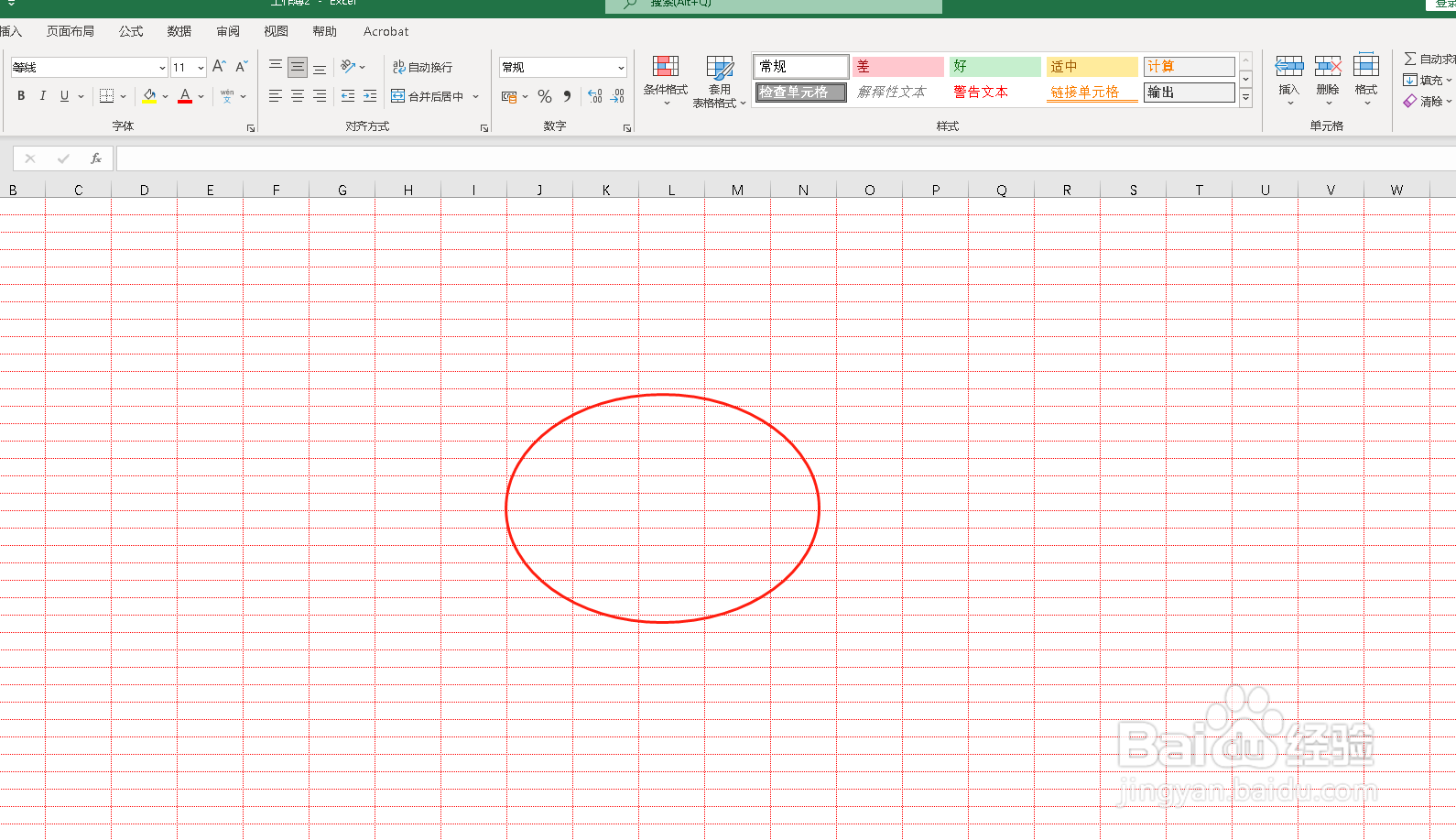Apply 解释性文本 style
This screenshot has height=840, width=1456.
pos(898,93)
